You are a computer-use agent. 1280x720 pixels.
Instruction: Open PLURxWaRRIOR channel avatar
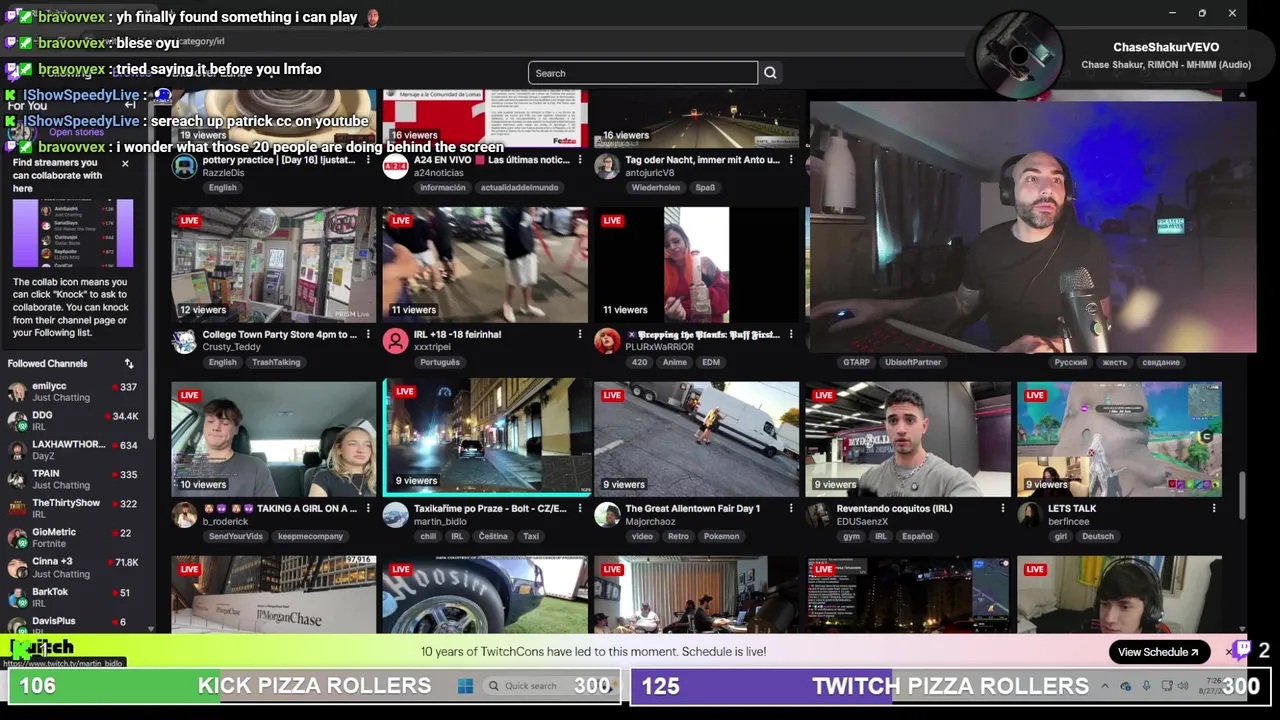click(x=607, y=341)
